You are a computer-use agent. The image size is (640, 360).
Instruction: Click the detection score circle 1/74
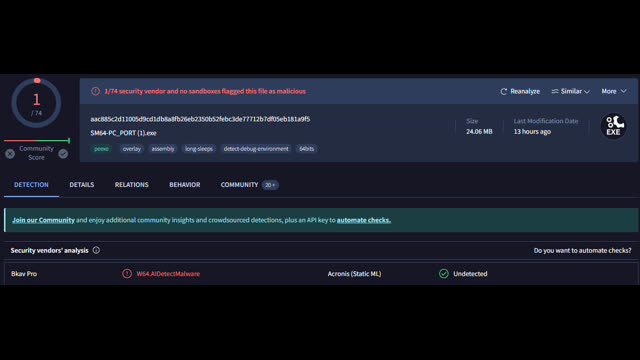[x=37, y=103]
